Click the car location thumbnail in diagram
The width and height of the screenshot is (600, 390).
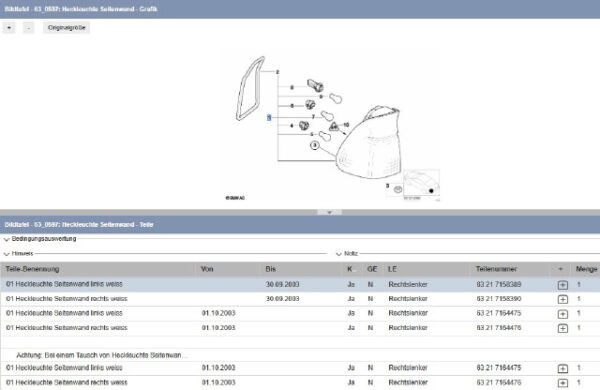(x=421, y=184)
